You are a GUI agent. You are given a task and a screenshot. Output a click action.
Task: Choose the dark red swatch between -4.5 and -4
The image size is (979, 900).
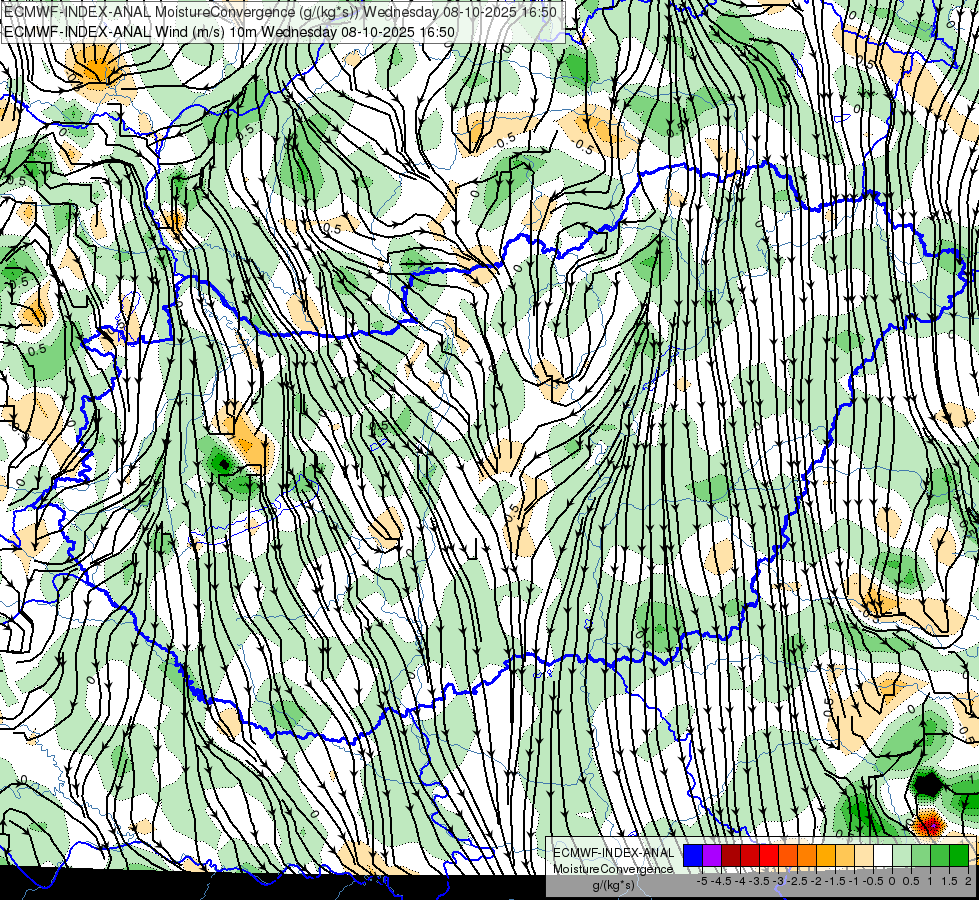[x=731, y=855]
